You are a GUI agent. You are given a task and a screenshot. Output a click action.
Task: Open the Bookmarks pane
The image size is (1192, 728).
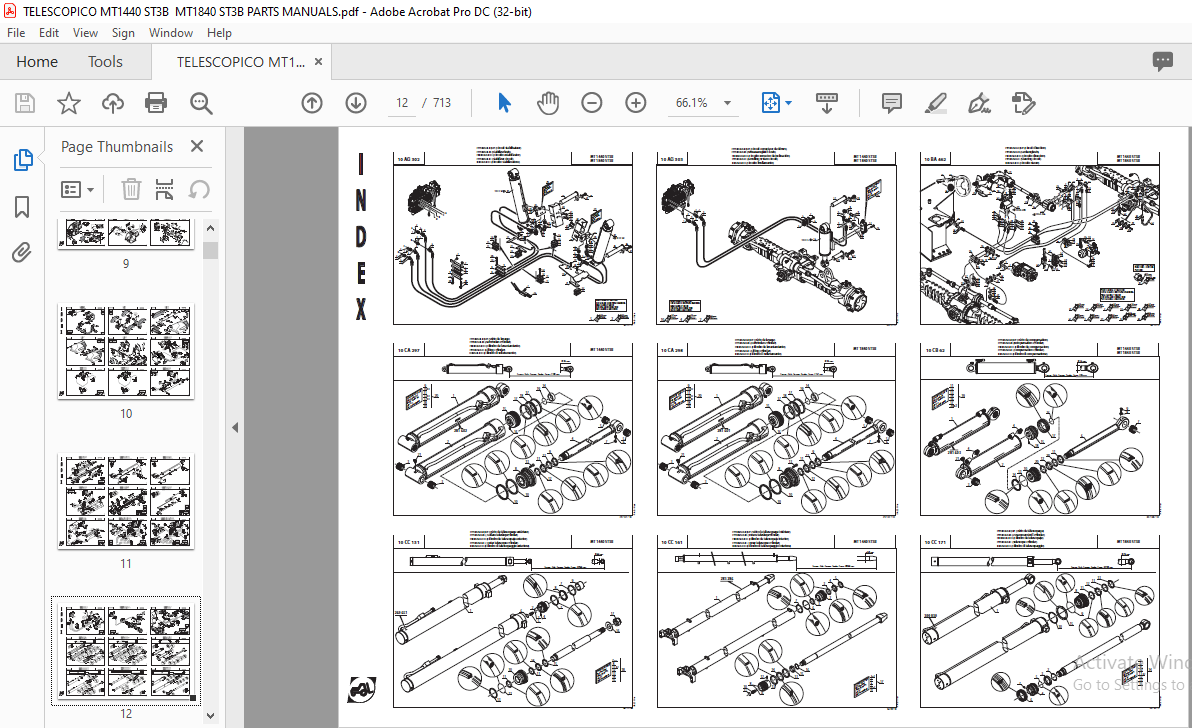(22, 207)
